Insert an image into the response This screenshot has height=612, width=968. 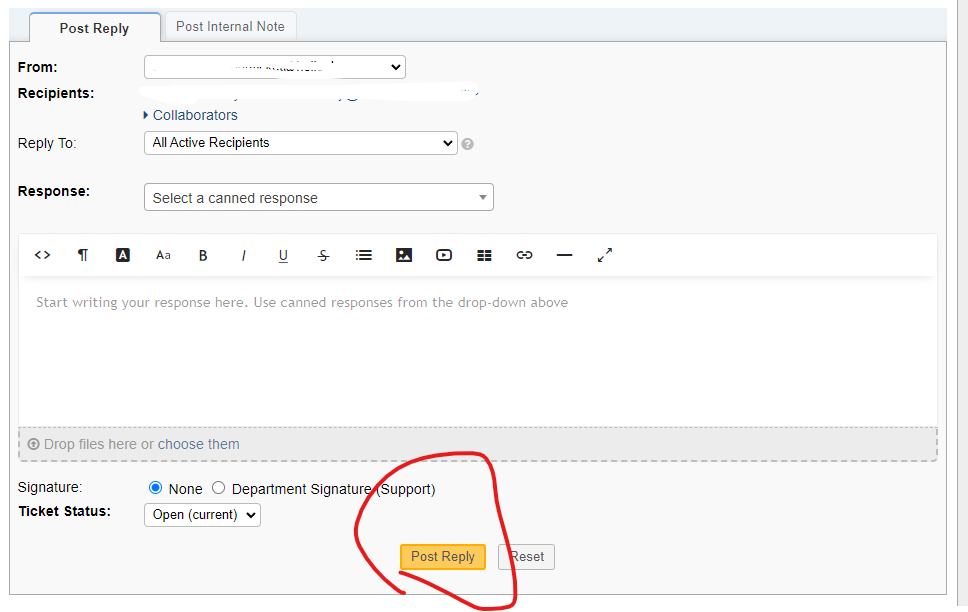click(404, 255)
